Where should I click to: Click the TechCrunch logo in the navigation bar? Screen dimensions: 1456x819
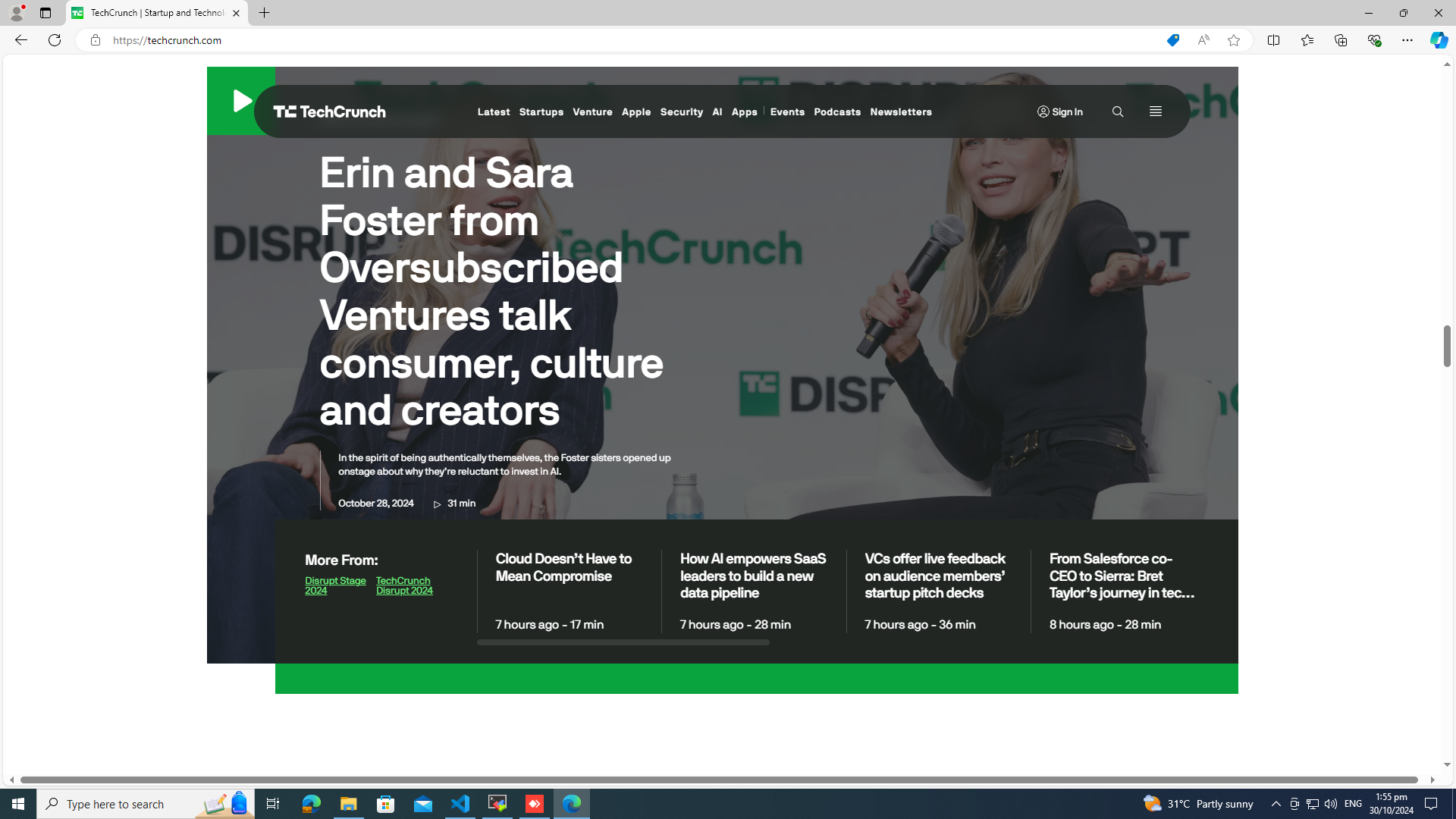(x=329, y=111)
